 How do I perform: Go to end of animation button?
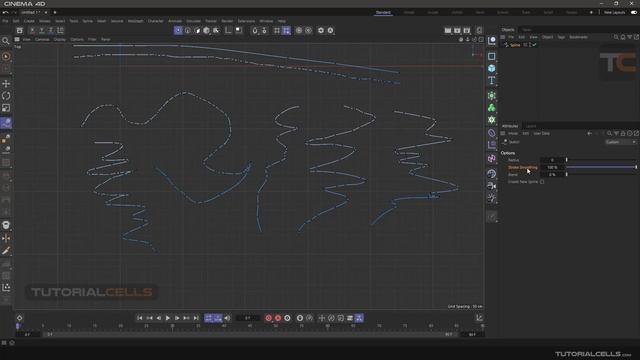click(x=196, y=318)
